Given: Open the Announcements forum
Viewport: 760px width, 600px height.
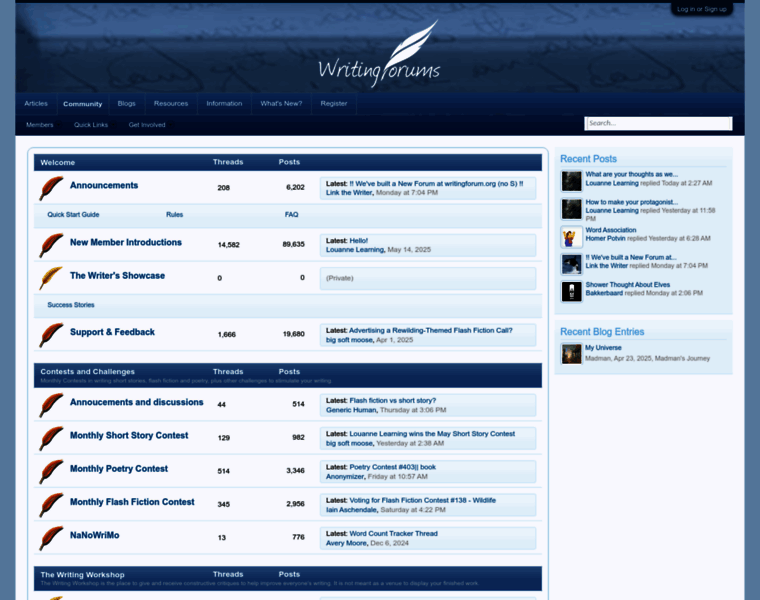Looking at the screenshot, I should (104, 186).
